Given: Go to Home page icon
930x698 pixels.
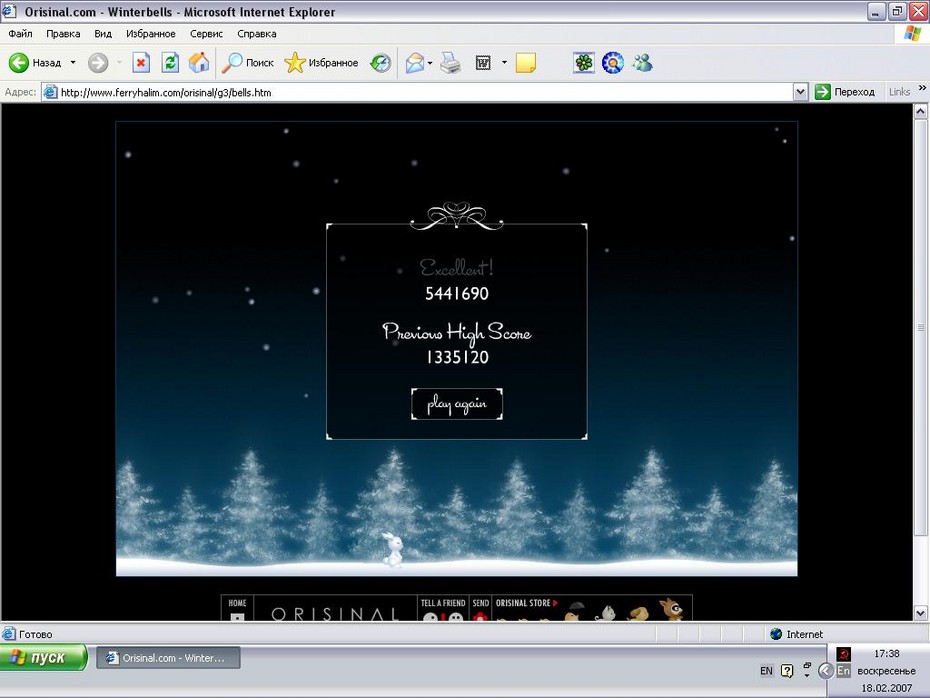Looking at the screenshot, I should [x=199, y=62].
